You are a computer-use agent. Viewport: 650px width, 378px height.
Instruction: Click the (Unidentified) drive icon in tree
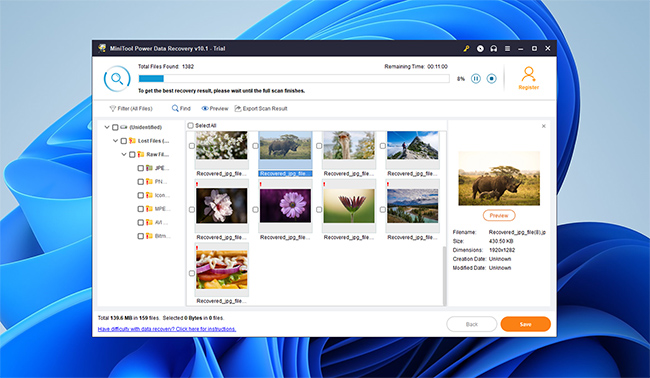tap(124, 127)
